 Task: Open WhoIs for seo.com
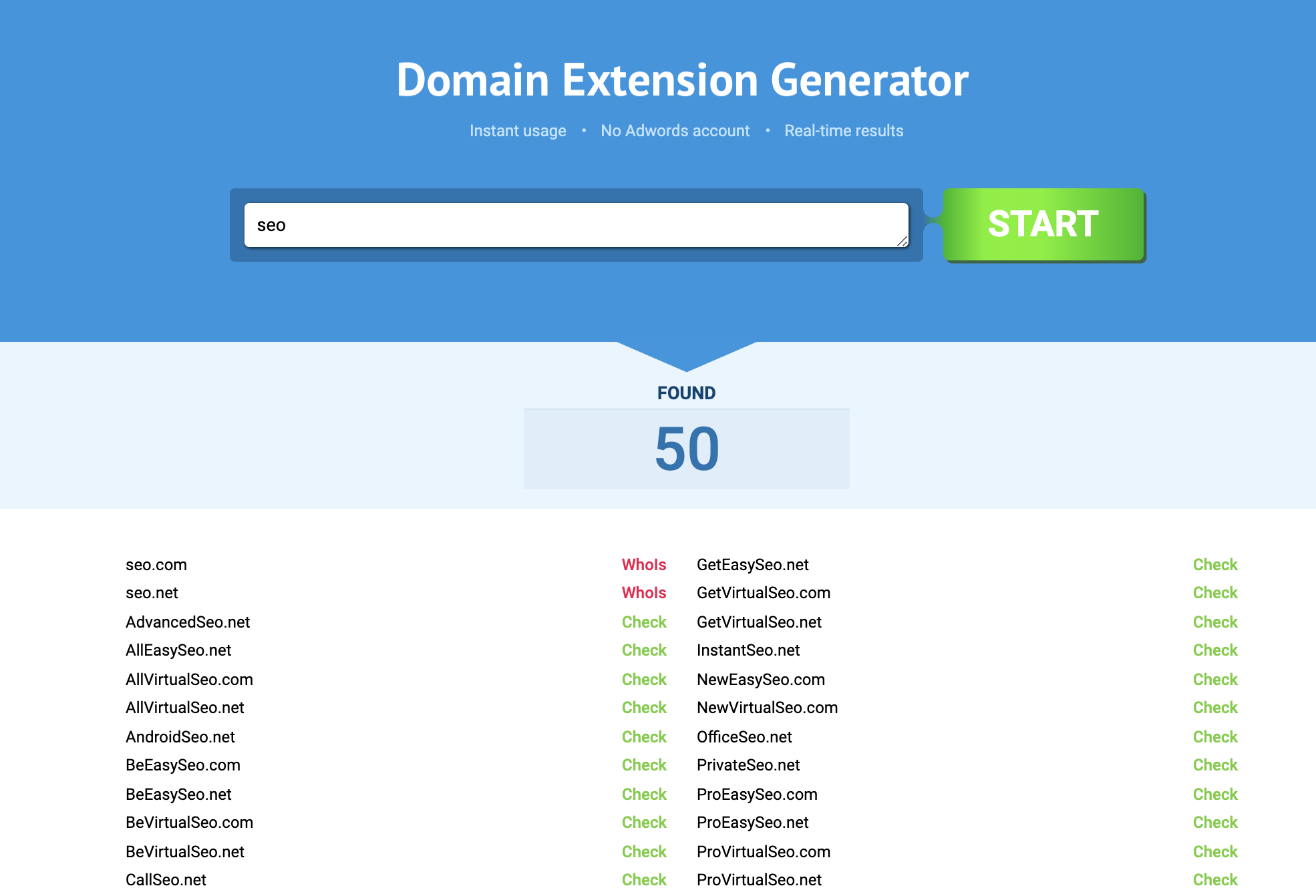point(644,565)
